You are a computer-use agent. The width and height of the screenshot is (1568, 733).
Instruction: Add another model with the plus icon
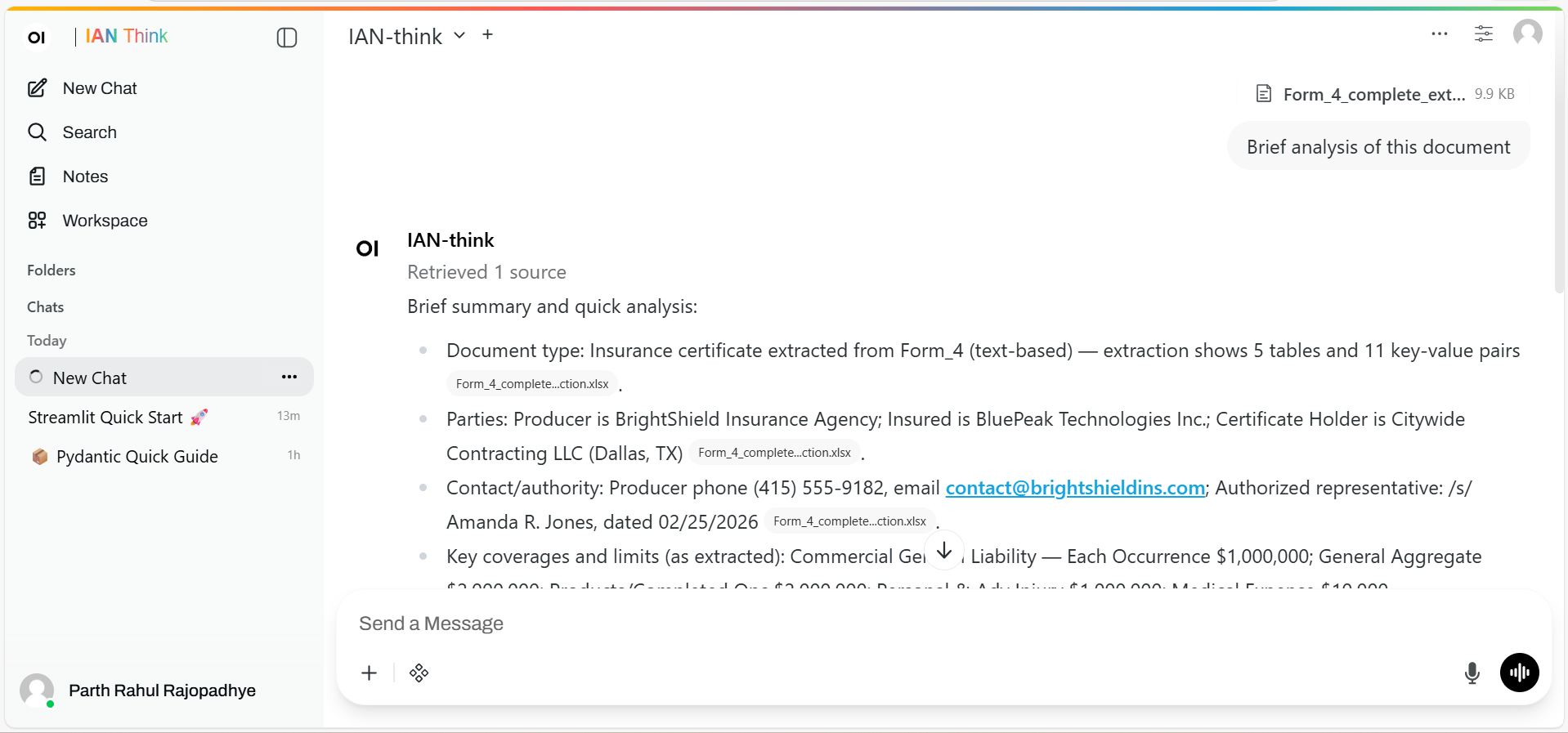[488, 34]
